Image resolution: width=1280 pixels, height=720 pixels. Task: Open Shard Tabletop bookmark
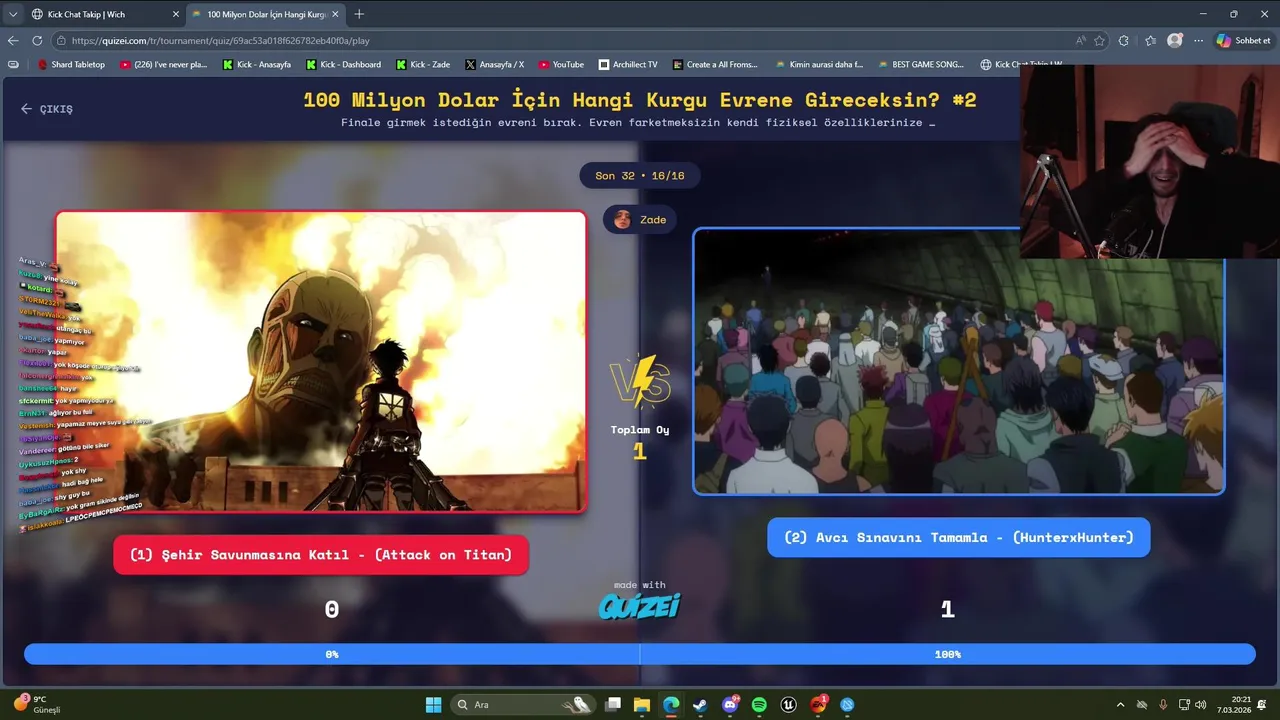pyautogui.click(x=71, y=64)
